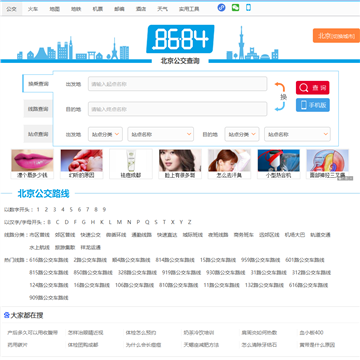Open the 机票 tab in top navigation
The width and height of the screenshot is (360, 360).
tap(98, 9)
